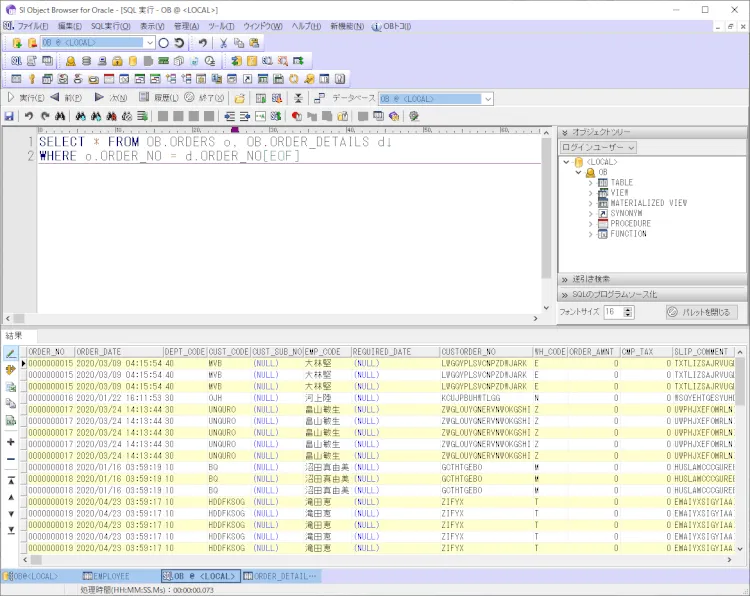Image resolution: width=750 pixels, height=596 pixels.
Task: Expand the PROCEDURE tree node
Action: (x=590, y=223)
